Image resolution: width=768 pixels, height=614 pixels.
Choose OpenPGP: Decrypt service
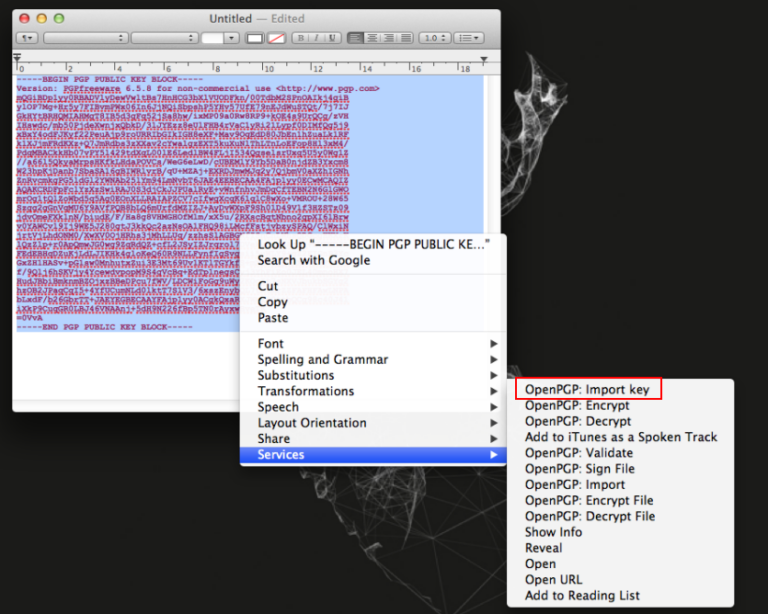(620, 421)
